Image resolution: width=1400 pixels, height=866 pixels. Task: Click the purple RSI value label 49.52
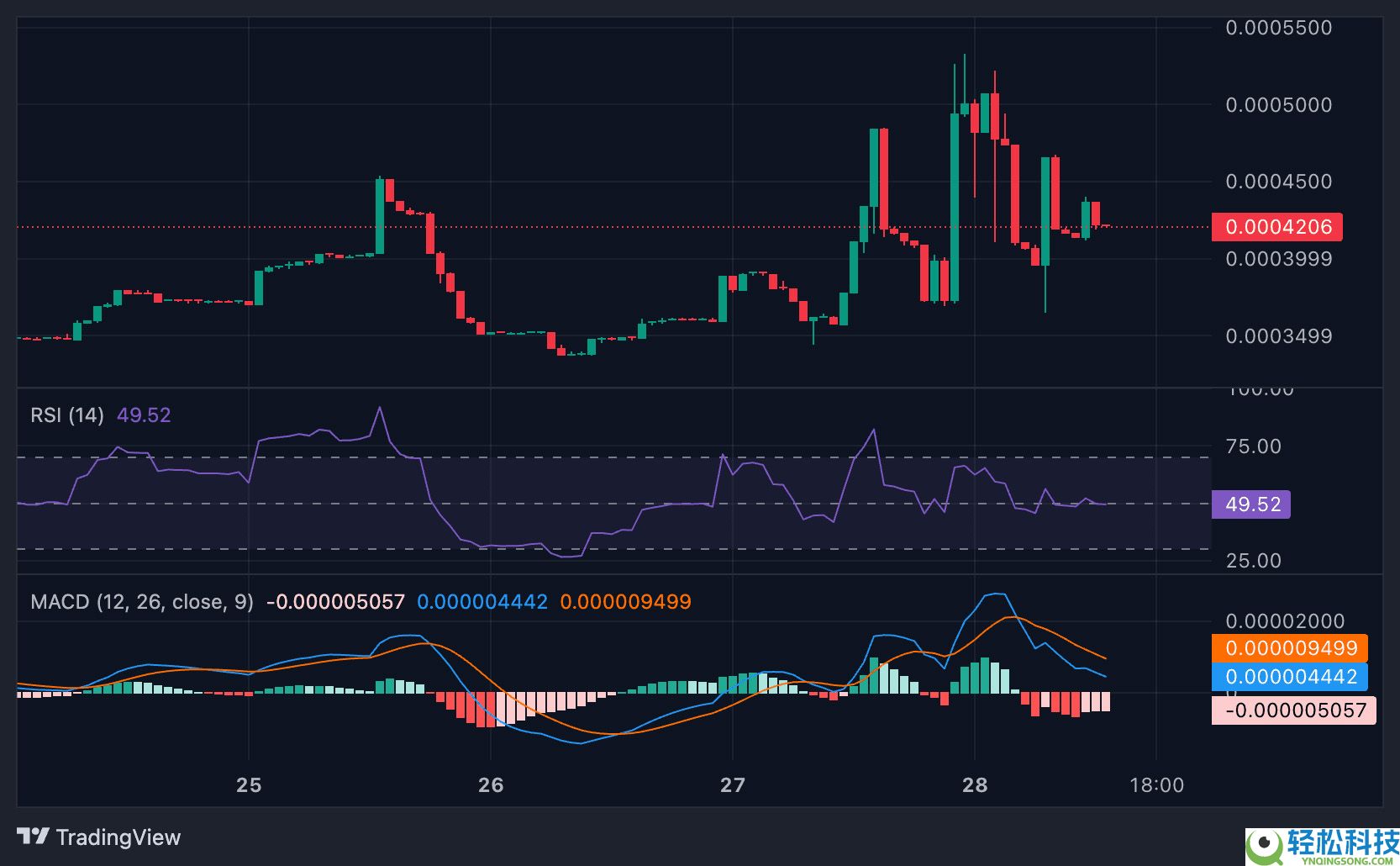point(1250,504)
